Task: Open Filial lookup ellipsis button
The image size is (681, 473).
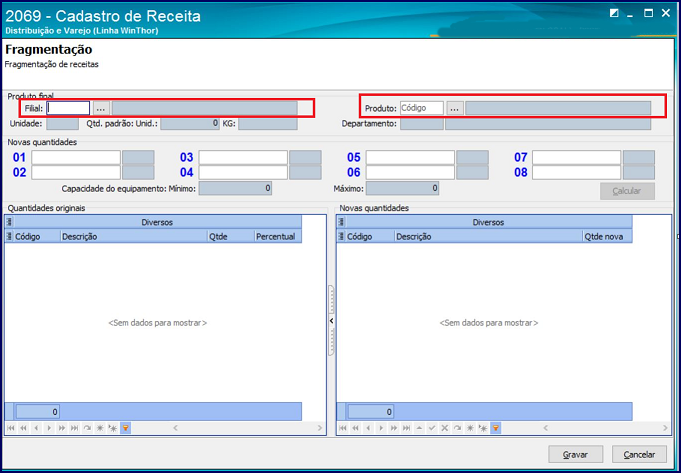Action: pyautogui.click(x=101, y=108)
